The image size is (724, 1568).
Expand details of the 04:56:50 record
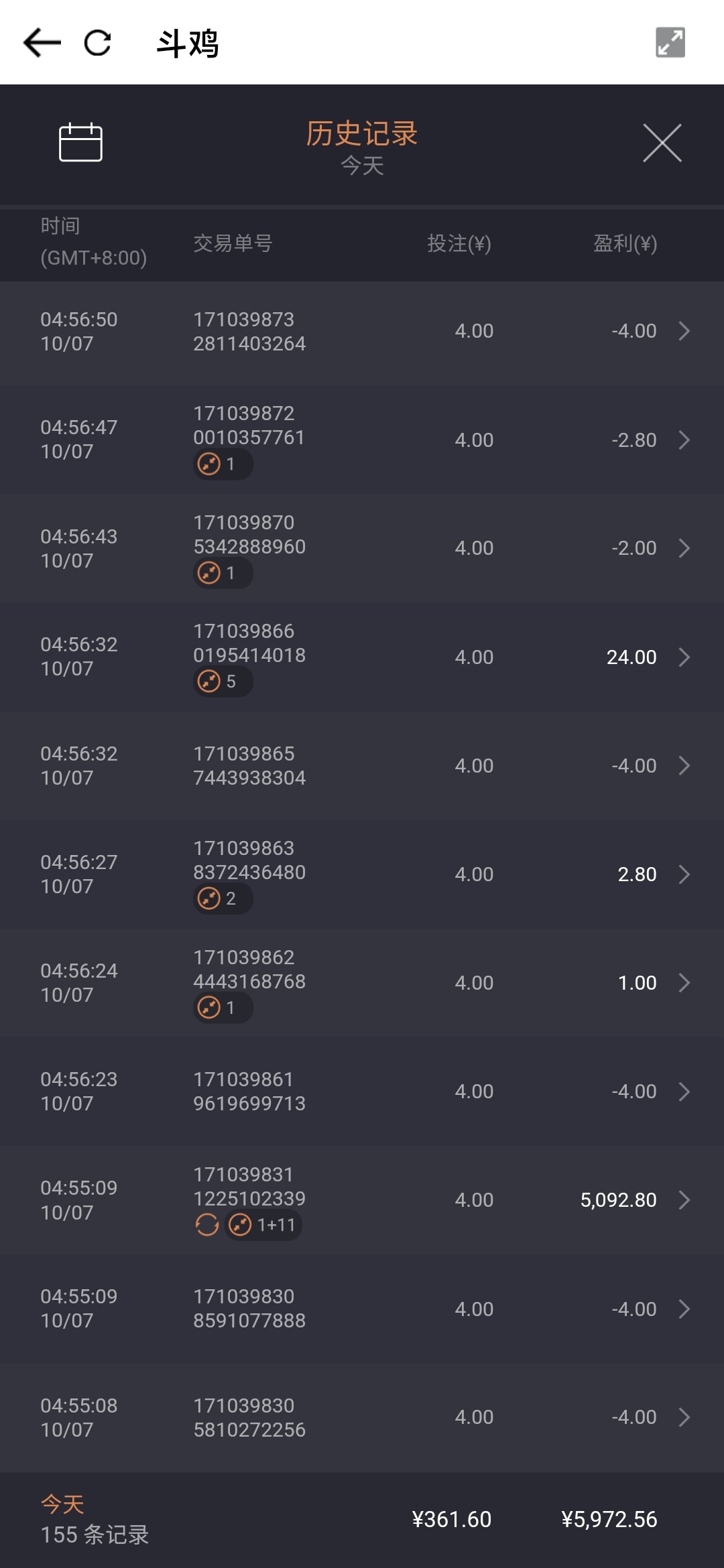point(684,331)
